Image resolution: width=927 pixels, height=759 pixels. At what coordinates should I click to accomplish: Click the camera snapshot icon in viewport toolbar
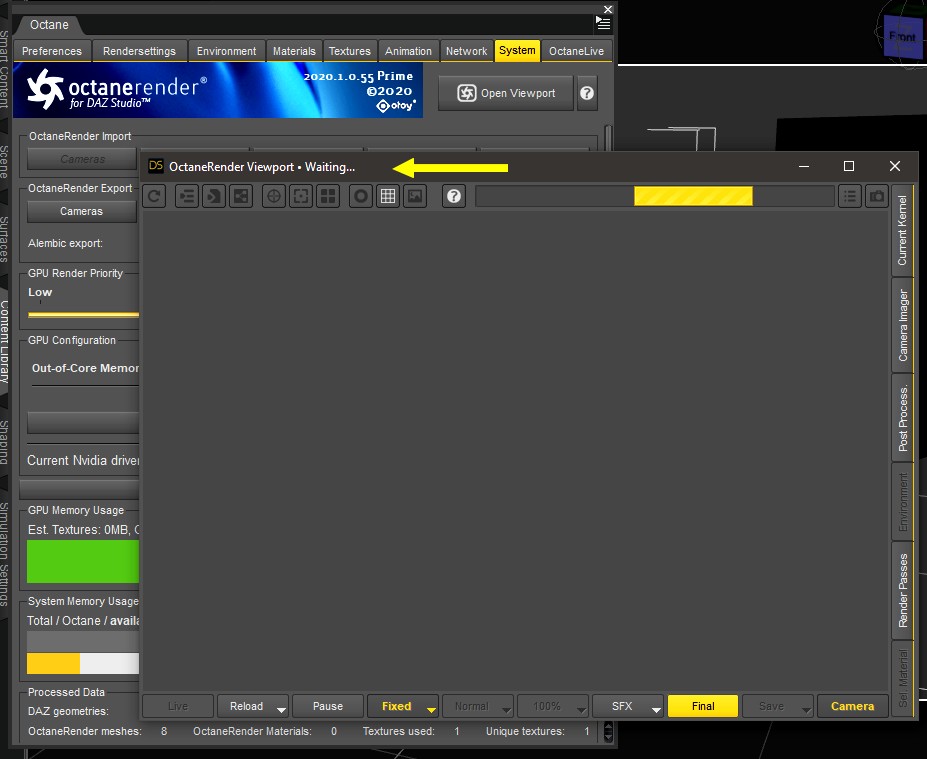[x=877, y=196]
